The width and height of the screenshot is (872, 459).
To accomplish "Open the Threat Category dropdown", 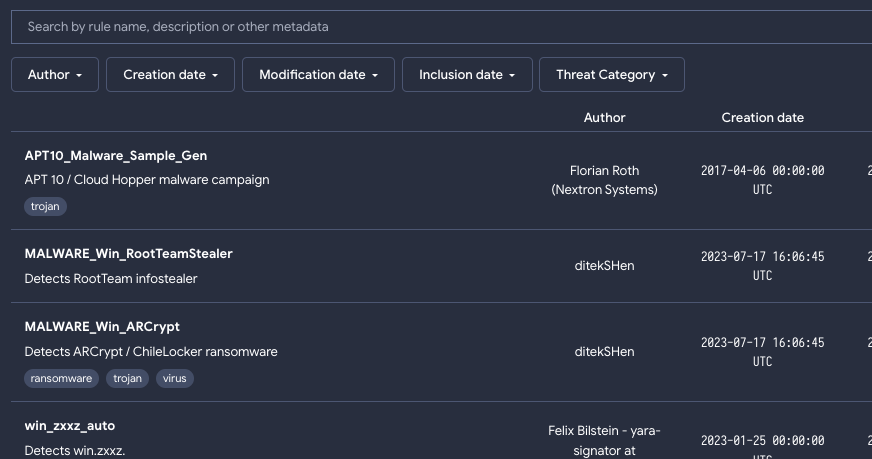I will click(x=612, y=75).
